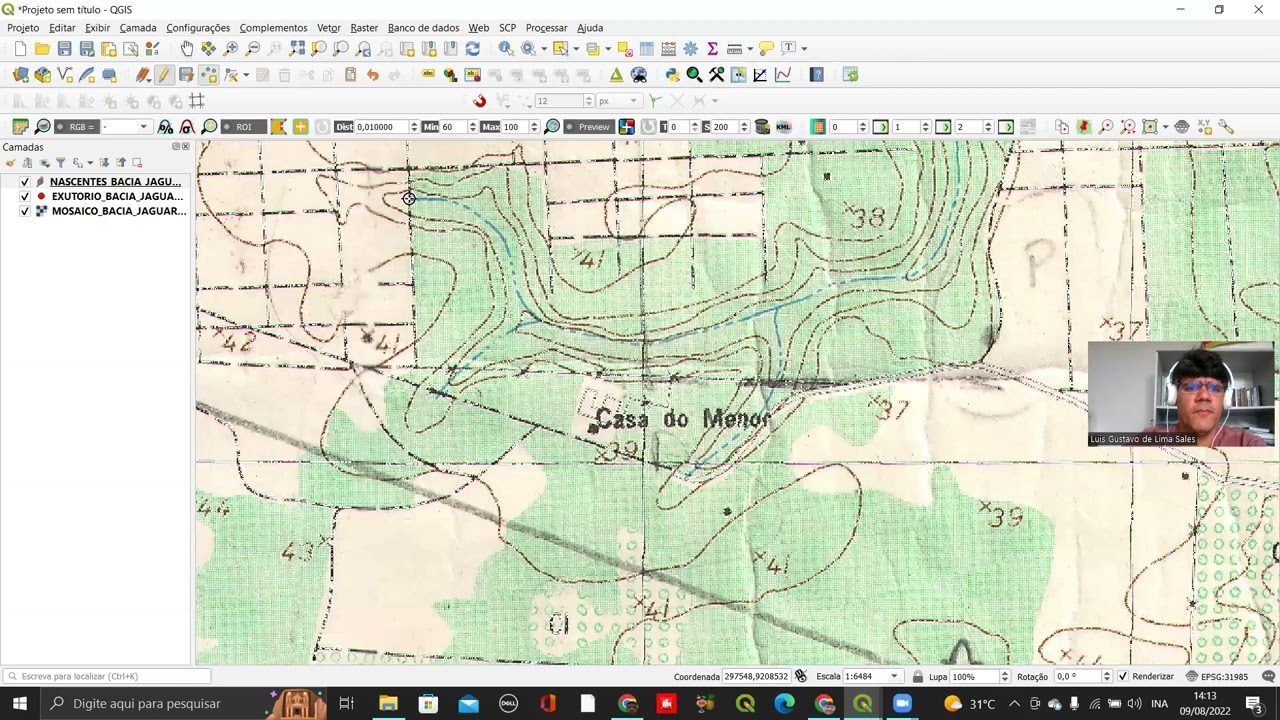Focus the locator search bar
This screenshot has width=1280, height=720.
tap(105, 677)
